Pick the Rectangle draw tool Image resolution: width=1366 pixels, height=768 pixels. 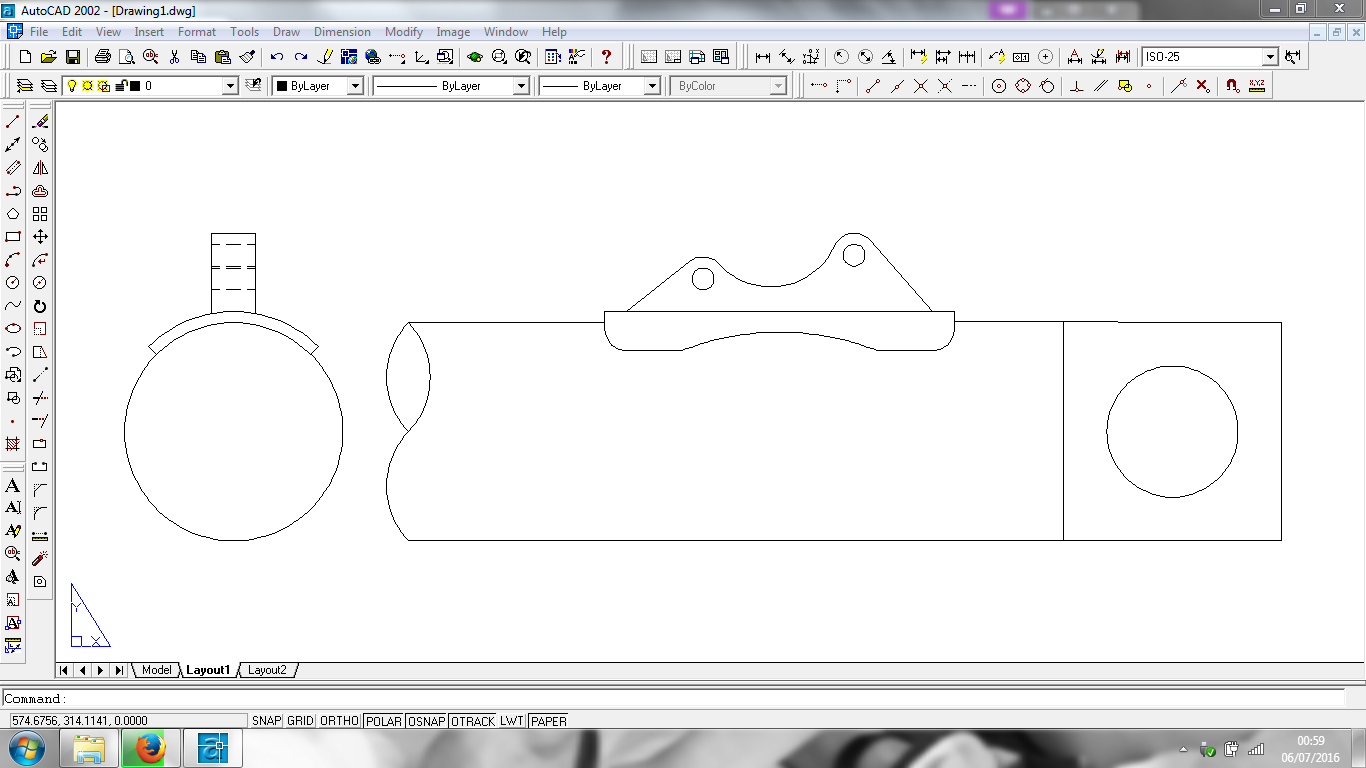coord(13,237)
